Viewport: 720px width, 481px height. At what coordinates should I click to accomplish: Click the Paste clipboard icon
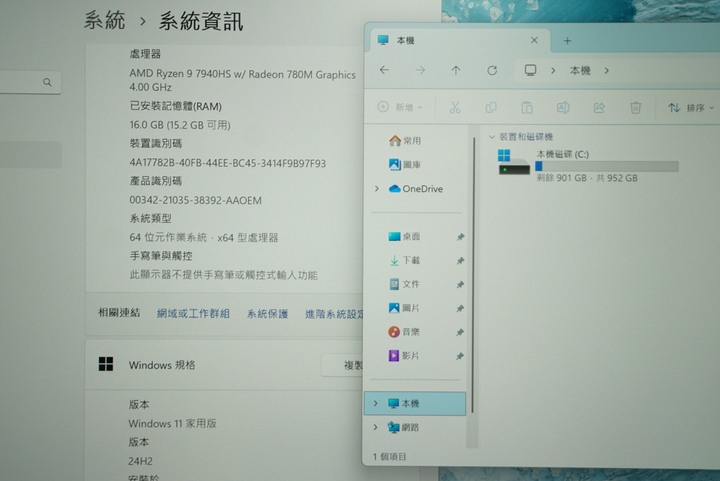[527, 107]
